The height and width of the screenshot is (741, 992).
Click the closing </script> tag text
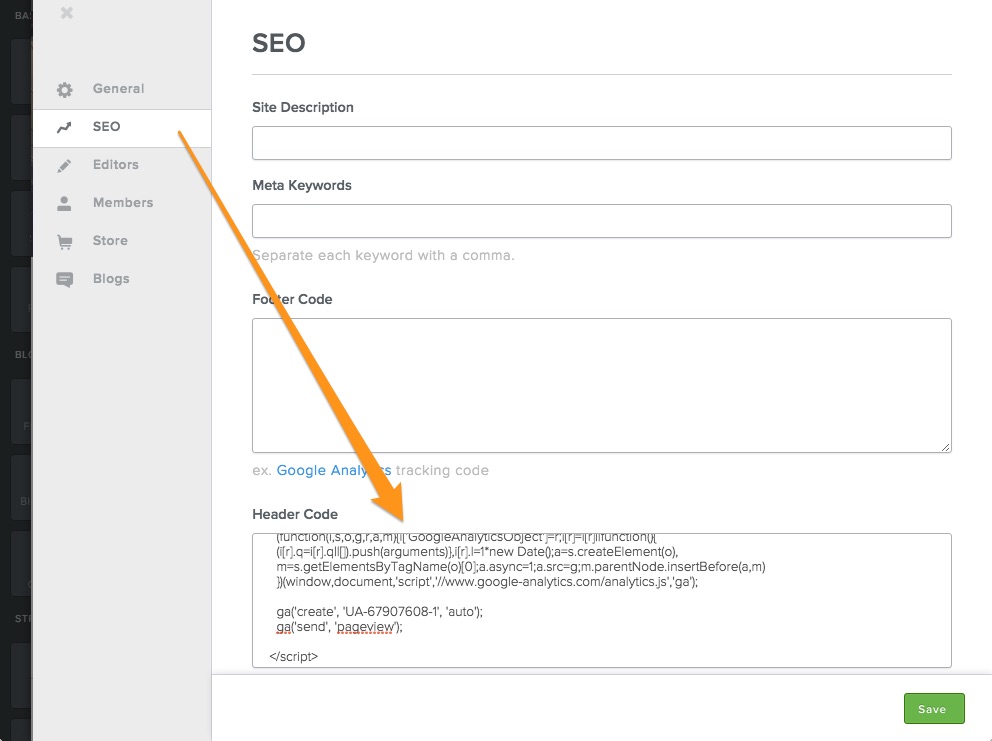pos(294,657)
